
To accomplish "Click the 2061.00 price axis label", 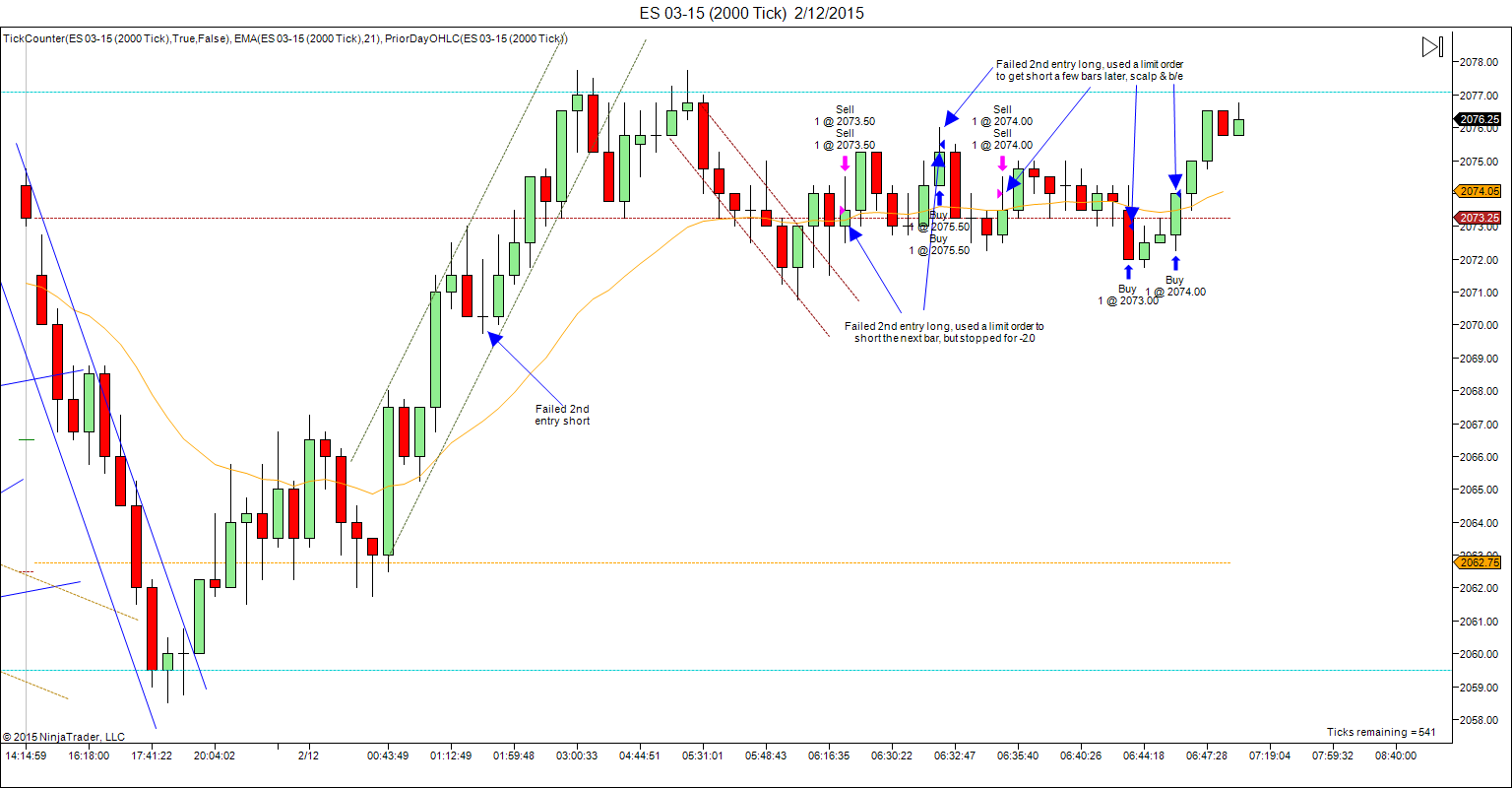I will point(1480,622).
